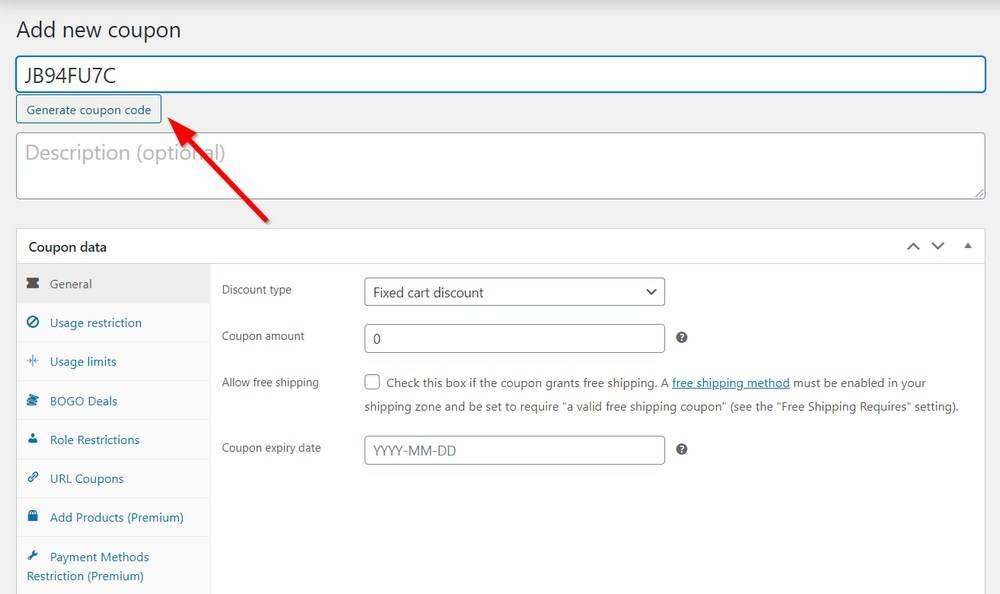Collapse the Coupon data panel
Image resolution: width=1000 pixels, height=594 pixels.
coord(967,246)
